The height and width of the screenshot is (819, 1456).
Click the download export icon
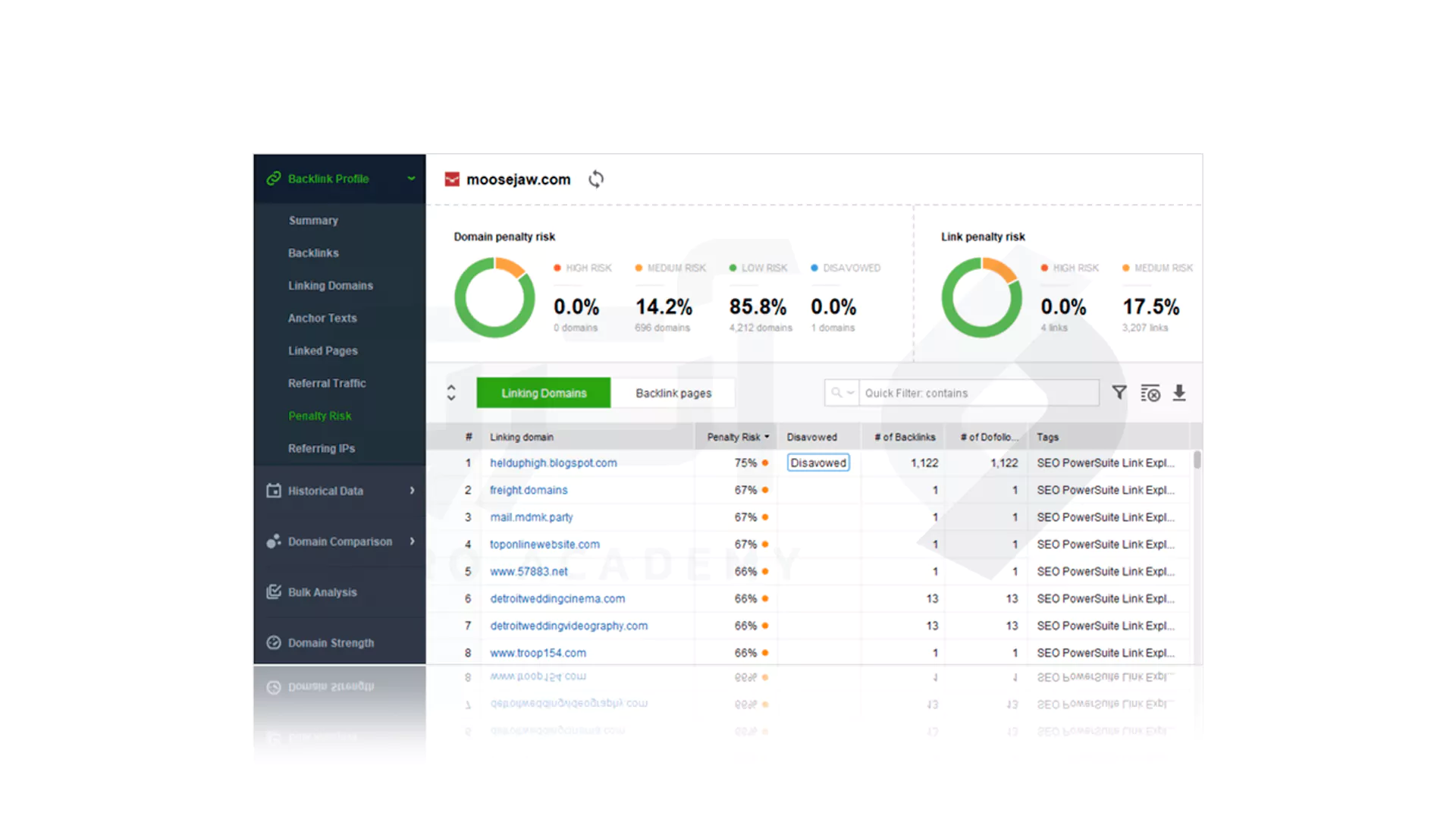coord(1179,393)
